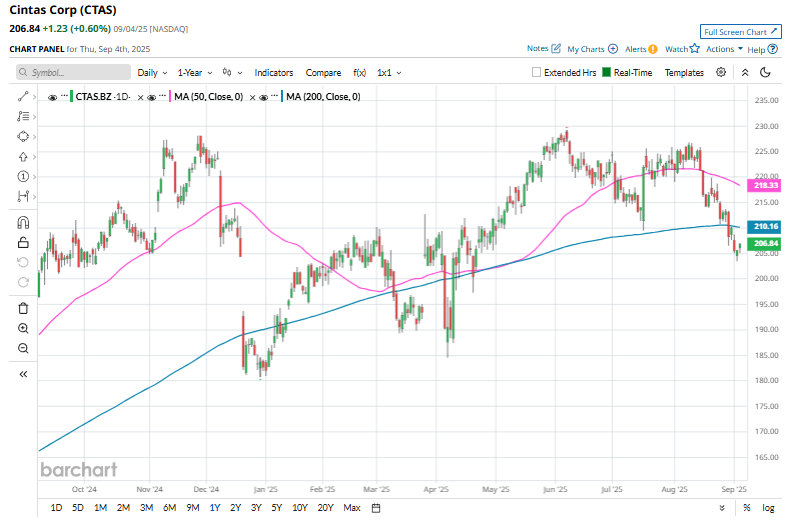Toggle visibility of MA 50 indicator
787x527 pixels.
(151, 97)
